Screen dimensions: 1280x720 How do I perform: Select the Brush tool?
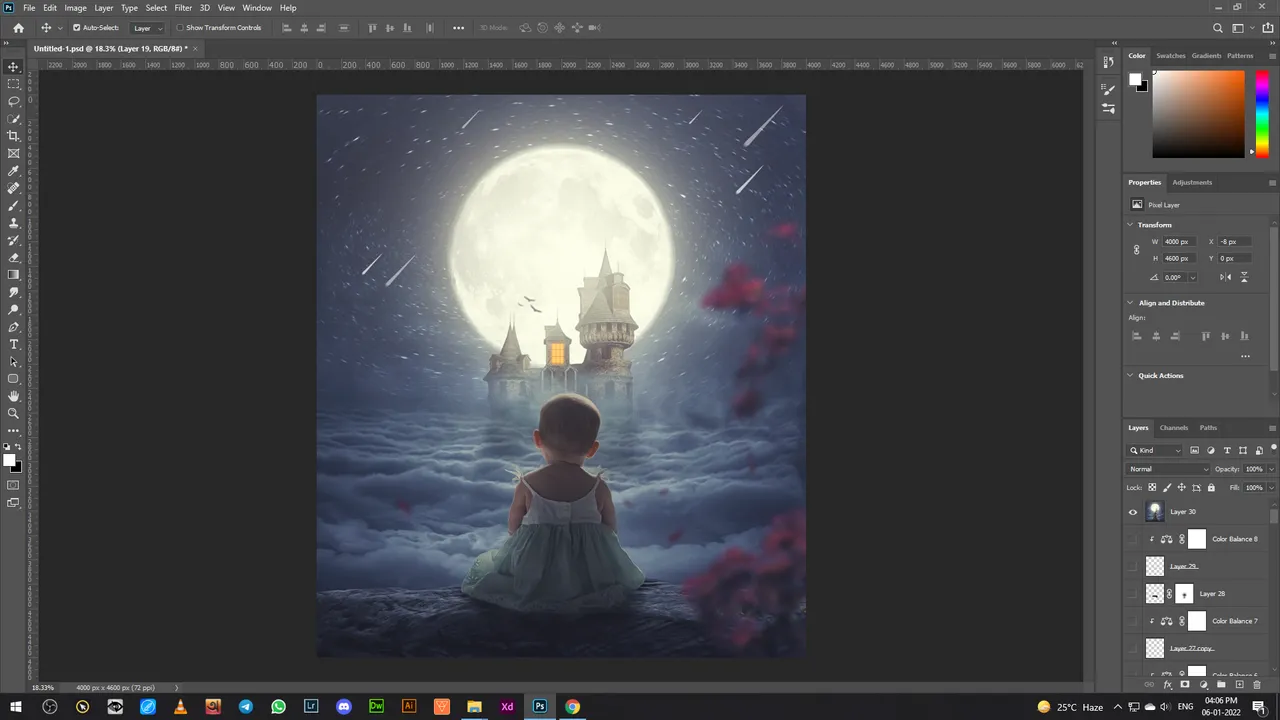coord(13,205)
